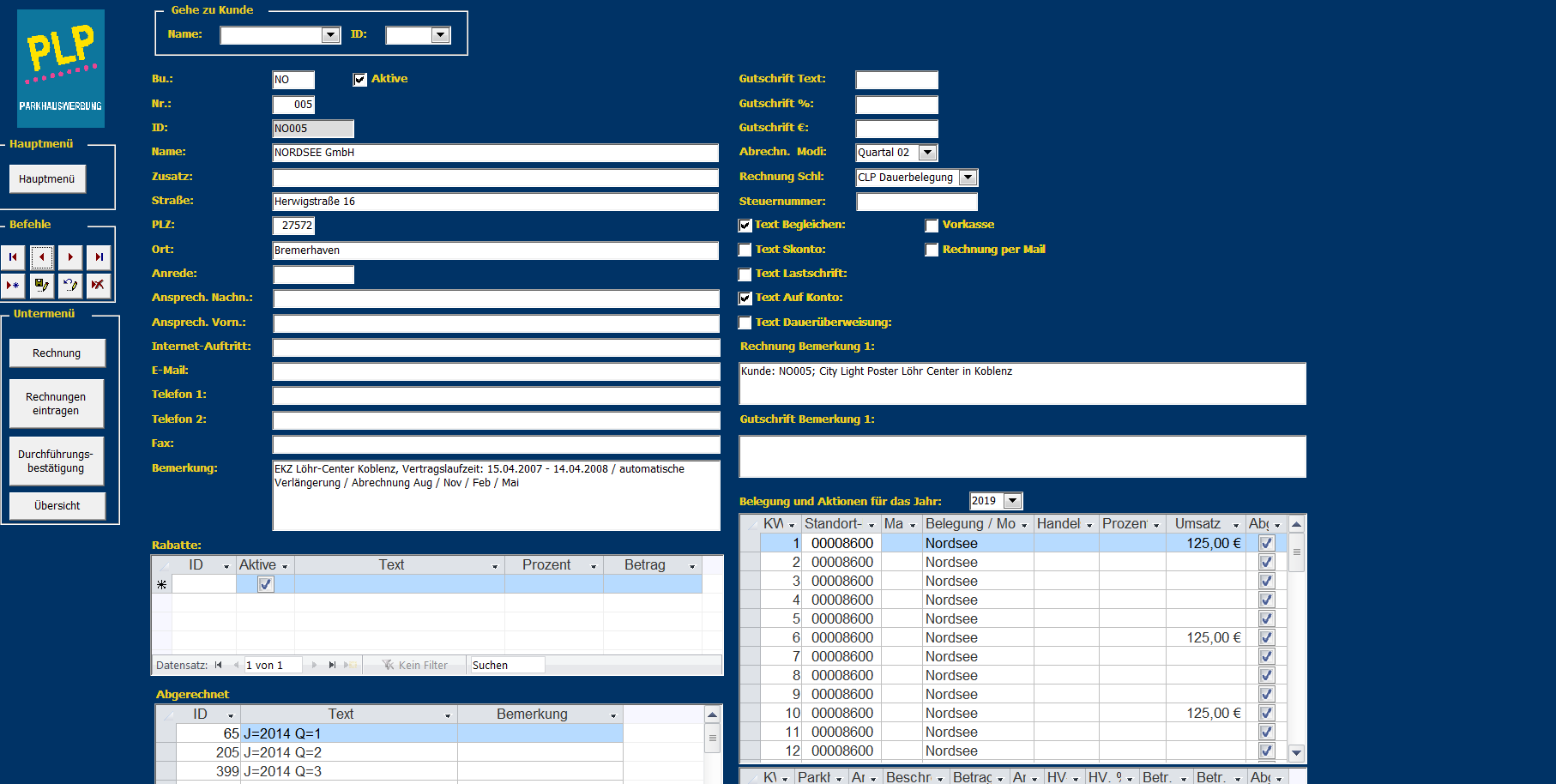1556x784 pixels.
Task: Uncheck the Aktive checkbox
Action: (360, 80)
